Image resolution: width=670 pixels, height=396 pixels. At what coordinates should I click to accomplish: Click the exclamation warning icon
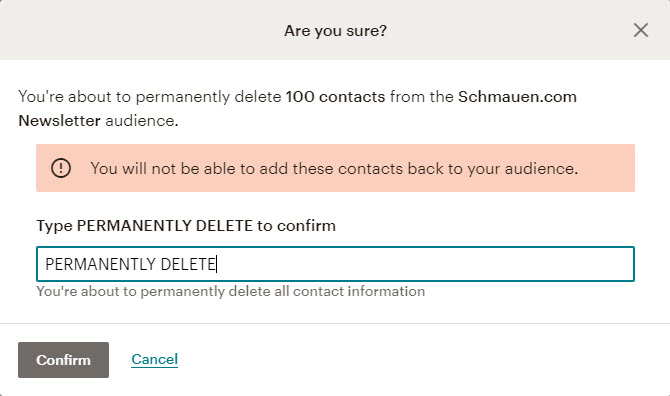pyautogui.click(x=61, y=168)
